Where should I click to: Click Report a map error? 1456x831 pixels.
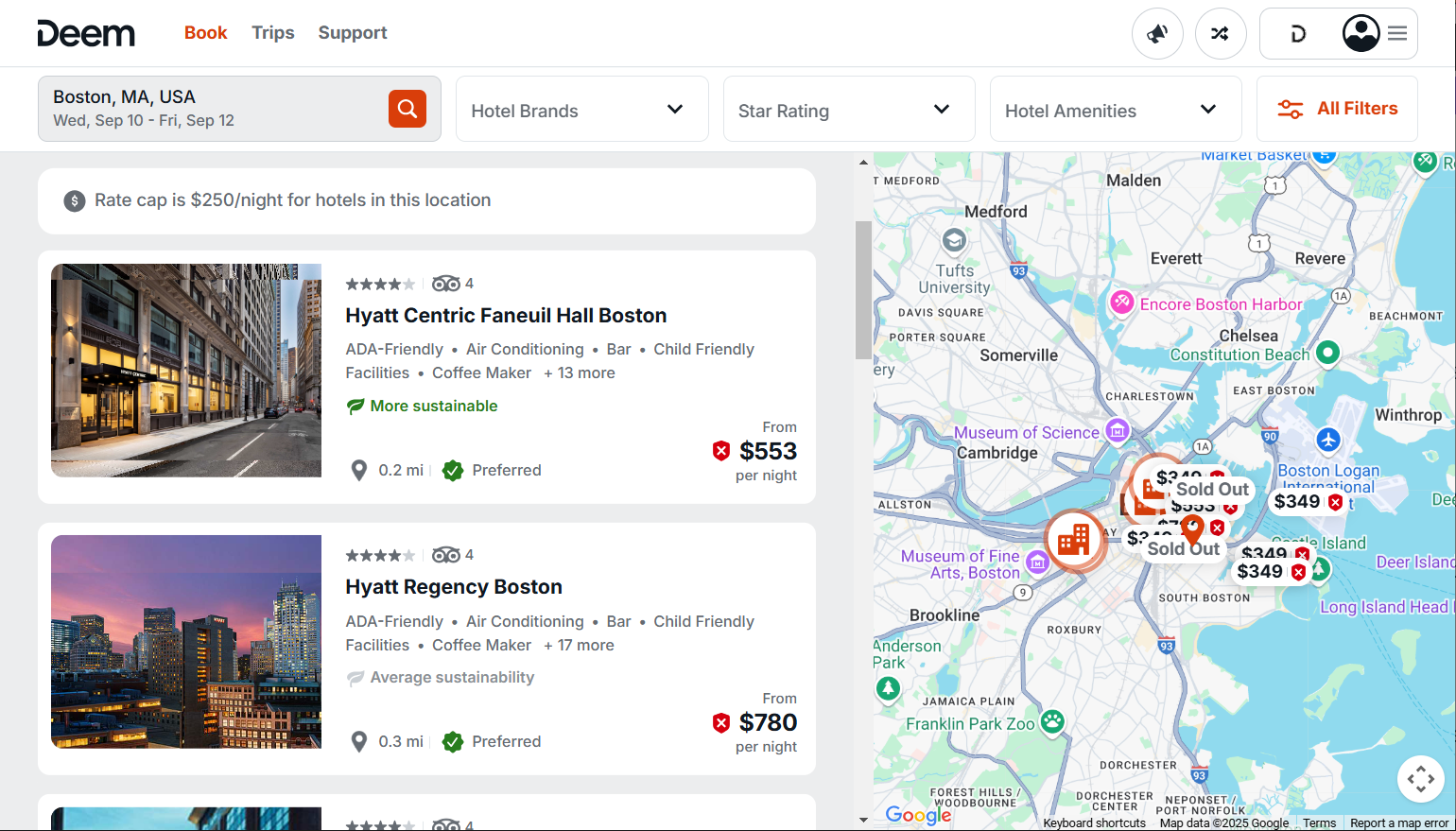coord(1399,823)
